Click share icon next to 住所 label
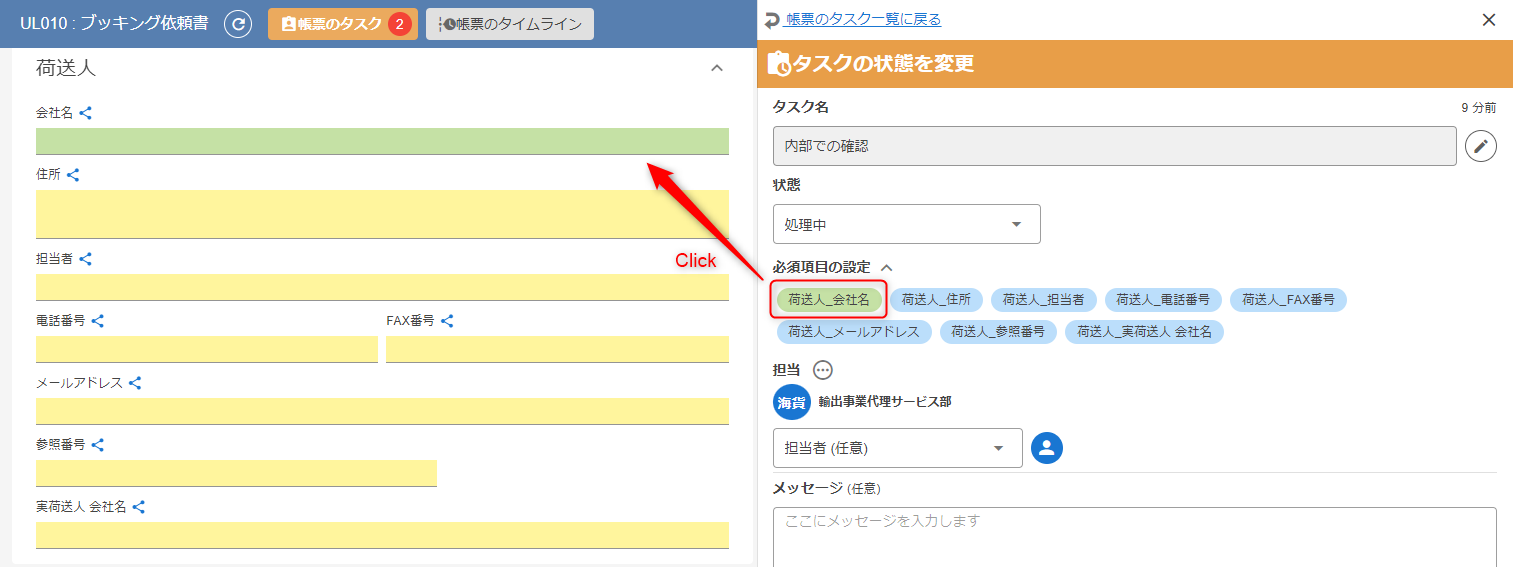Viewport: 1513px width, 567px height. click(x=73, y=175)
